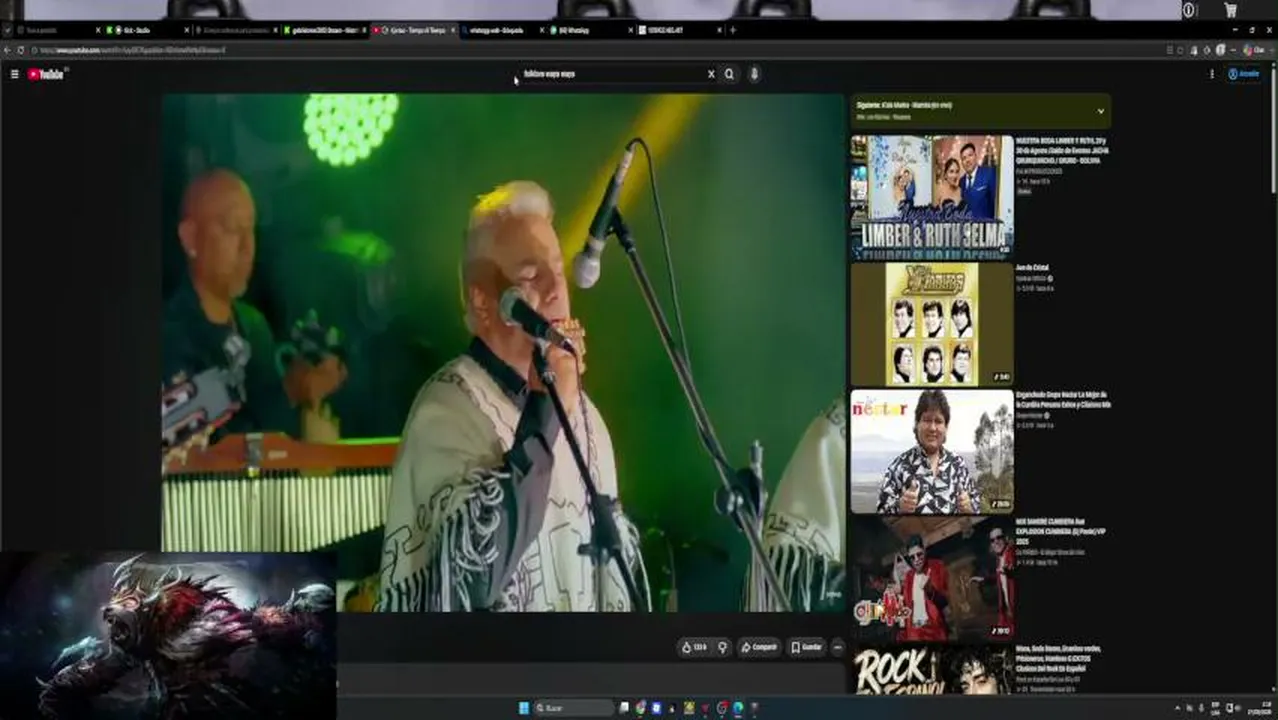Click the taskbar Buscar search box

click(574, 708)
